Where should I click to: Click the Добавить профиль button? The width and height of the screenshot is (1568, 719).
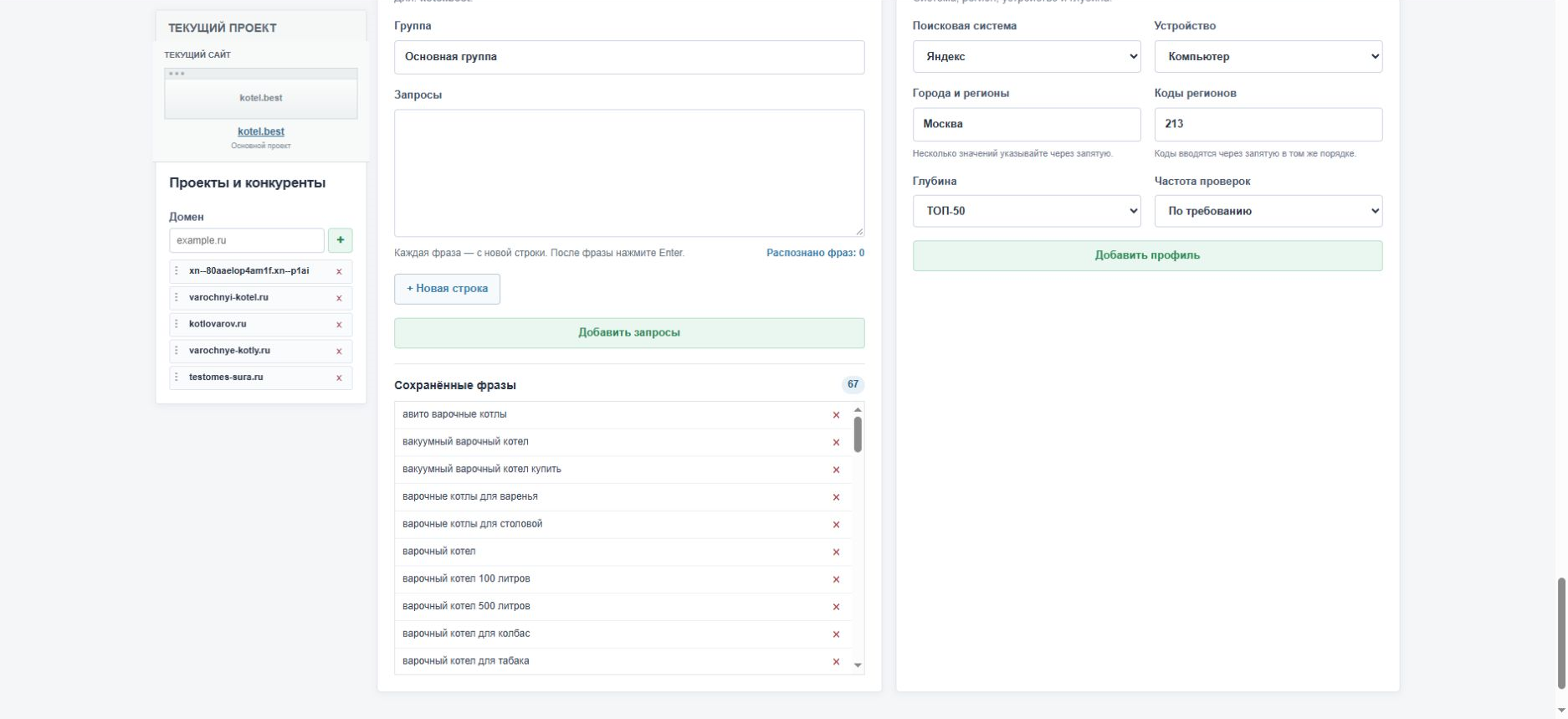(x=1147, y=255)
